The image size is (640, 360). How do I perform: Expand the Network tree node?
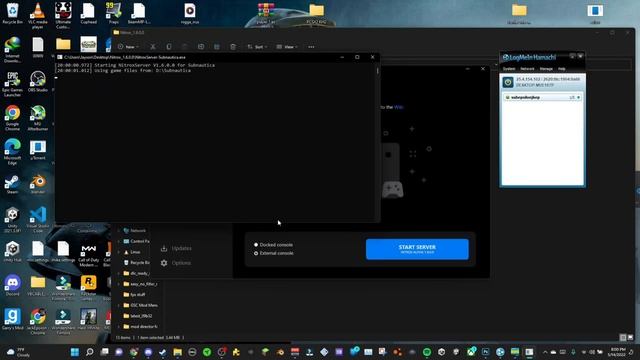[x=119, y=231]
